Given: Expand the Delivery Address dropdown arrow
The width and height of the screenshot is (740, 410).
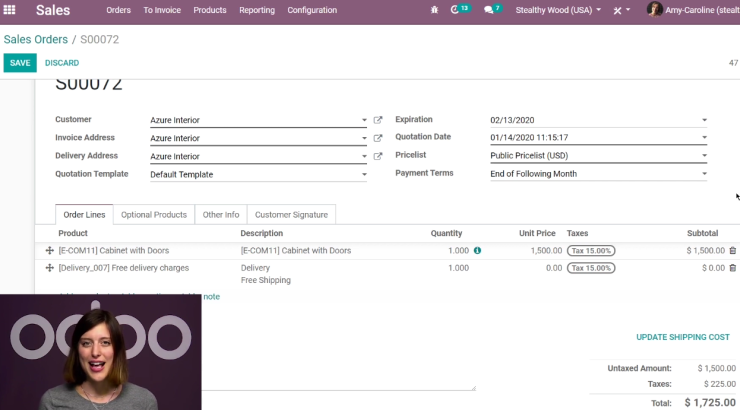Looking at the screenshot, I should tap(364, 156).
